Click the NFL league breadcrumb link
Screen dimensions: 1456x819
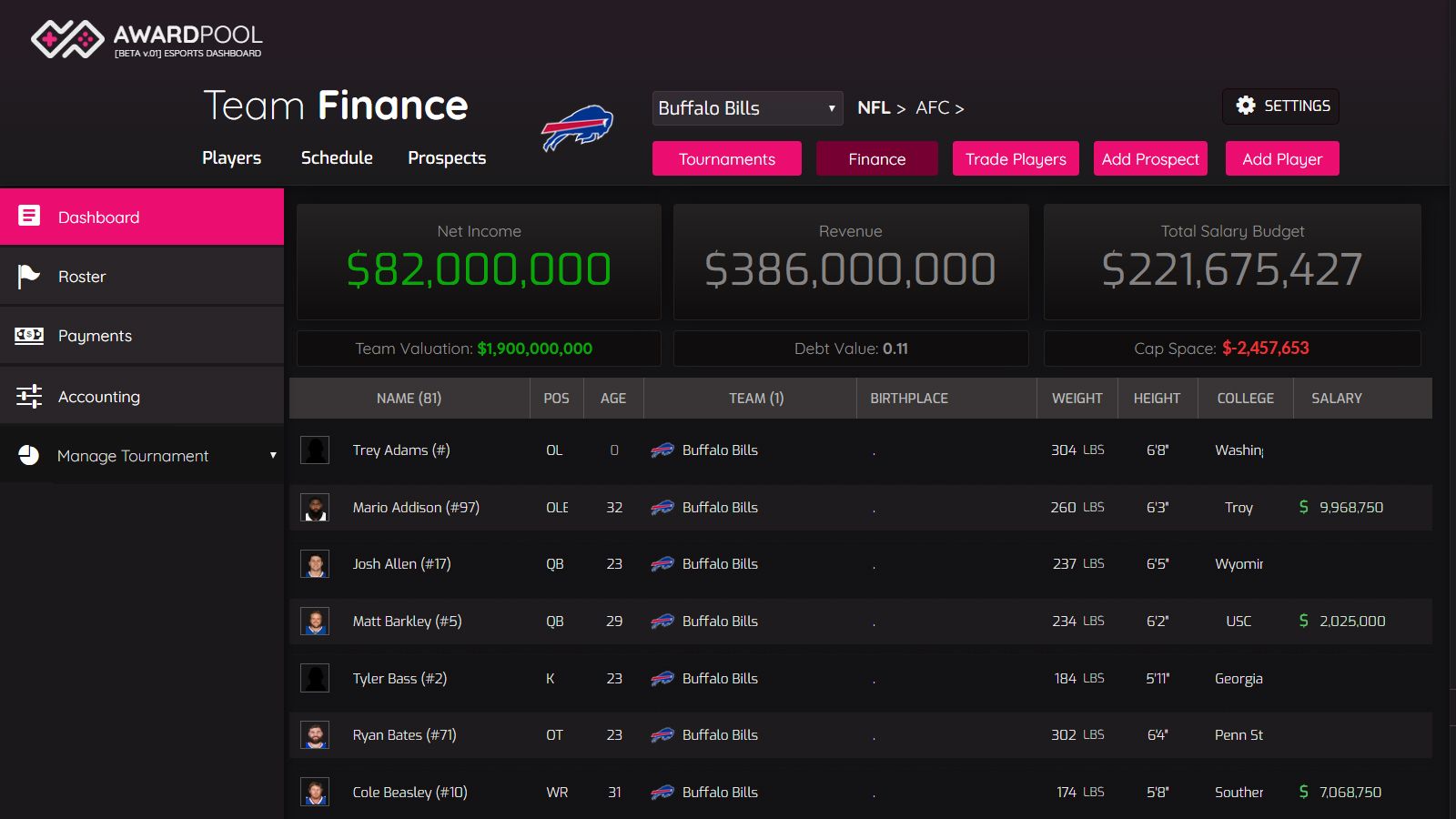873,108
